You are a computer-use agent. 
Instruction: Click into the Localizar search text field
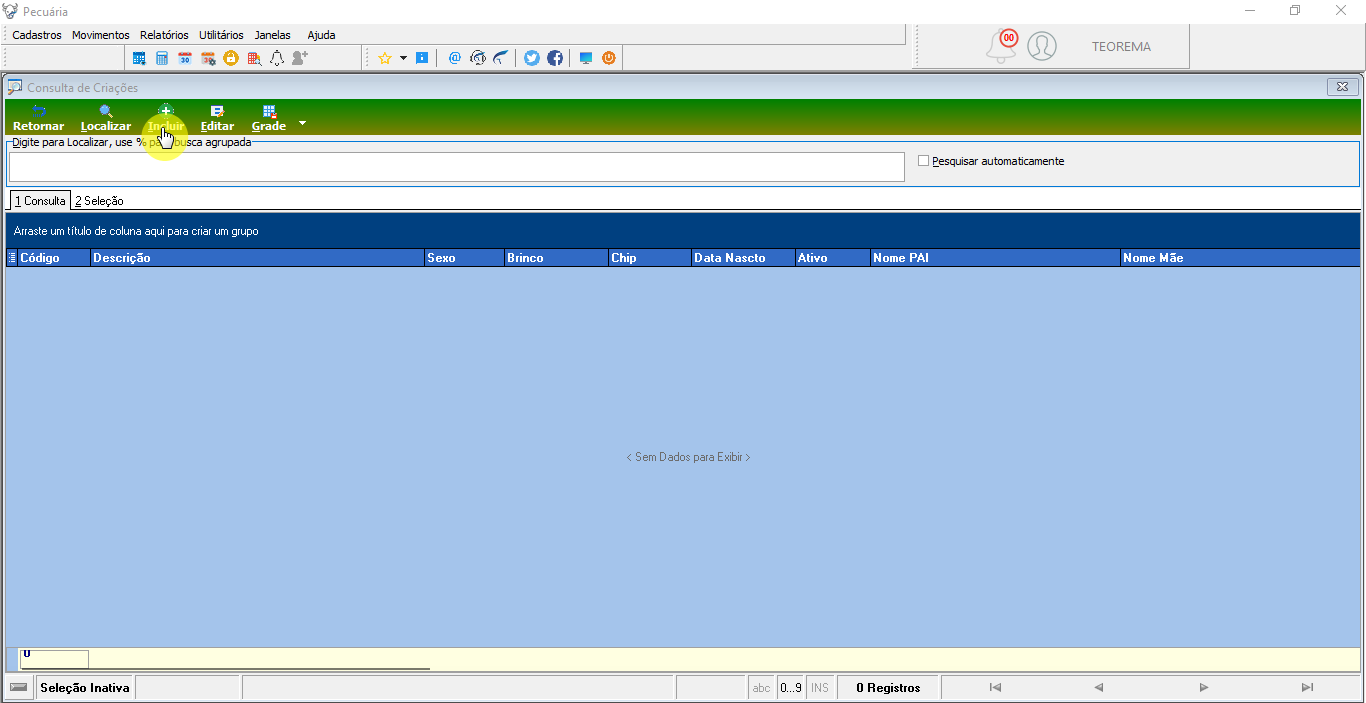point(456,167)
